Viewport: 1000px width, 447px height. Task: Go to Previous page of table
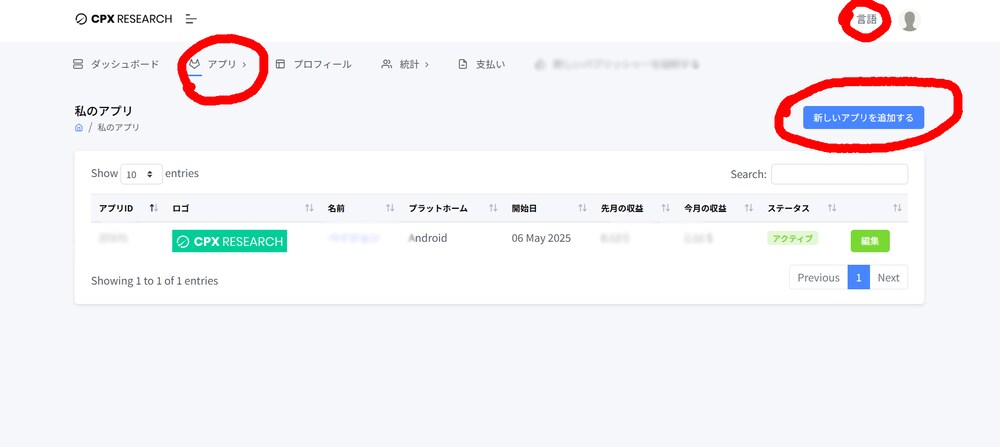(818, 277)
